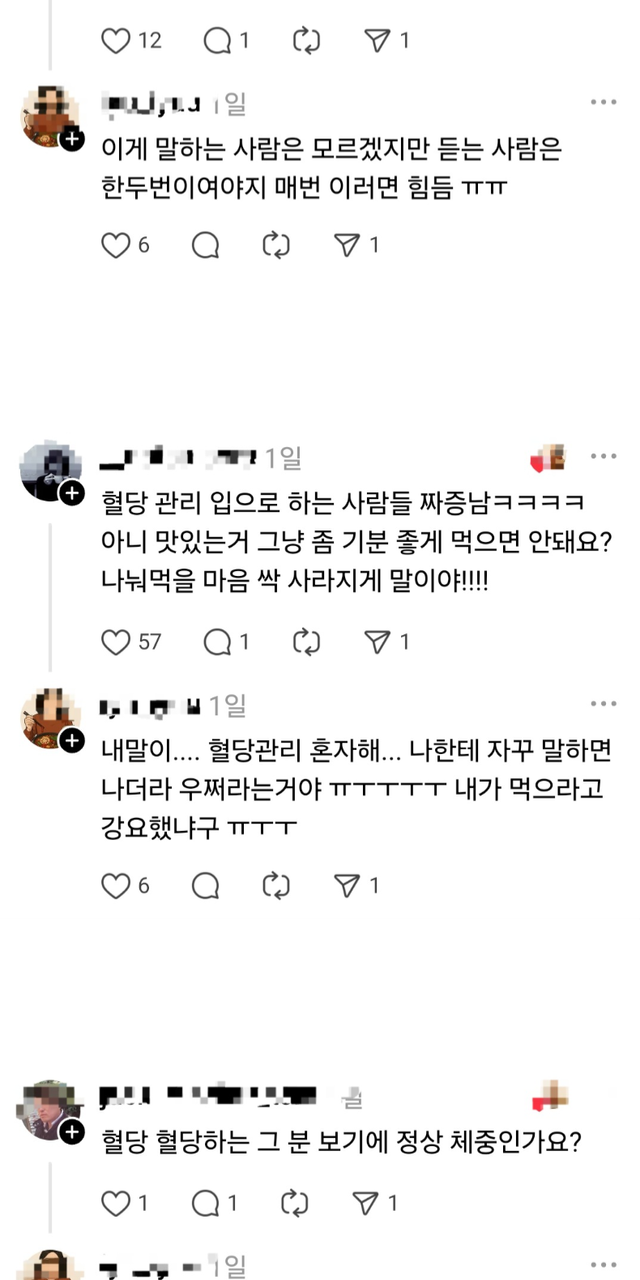Like the "혈당 혈당하는 그 분" comment
640x1280 pixels.
click(117, 1203)
